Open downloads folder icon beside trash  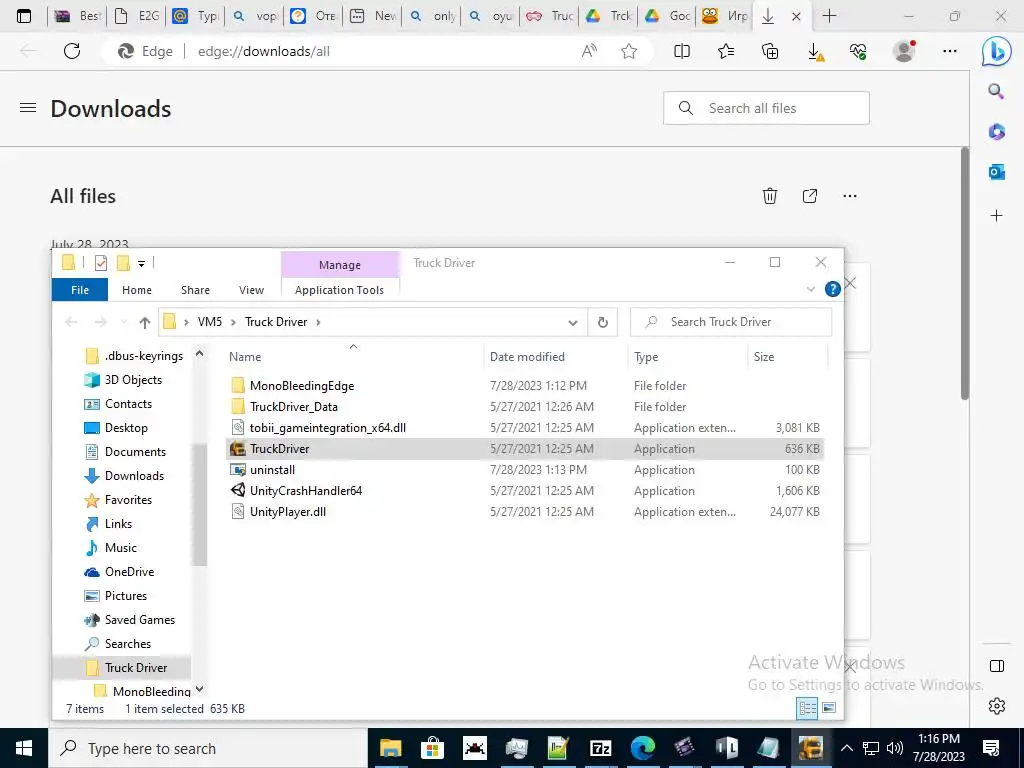coord(810,196)
